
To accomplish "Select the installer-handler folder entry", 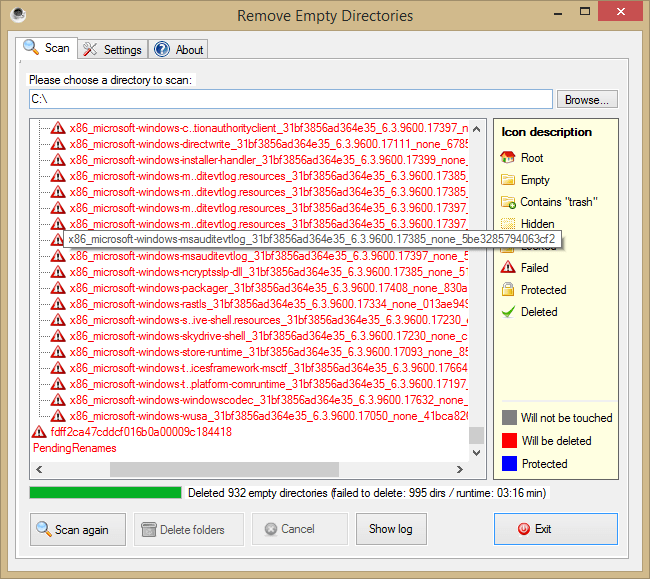I will pyautogui.click(x=269, y=160).
